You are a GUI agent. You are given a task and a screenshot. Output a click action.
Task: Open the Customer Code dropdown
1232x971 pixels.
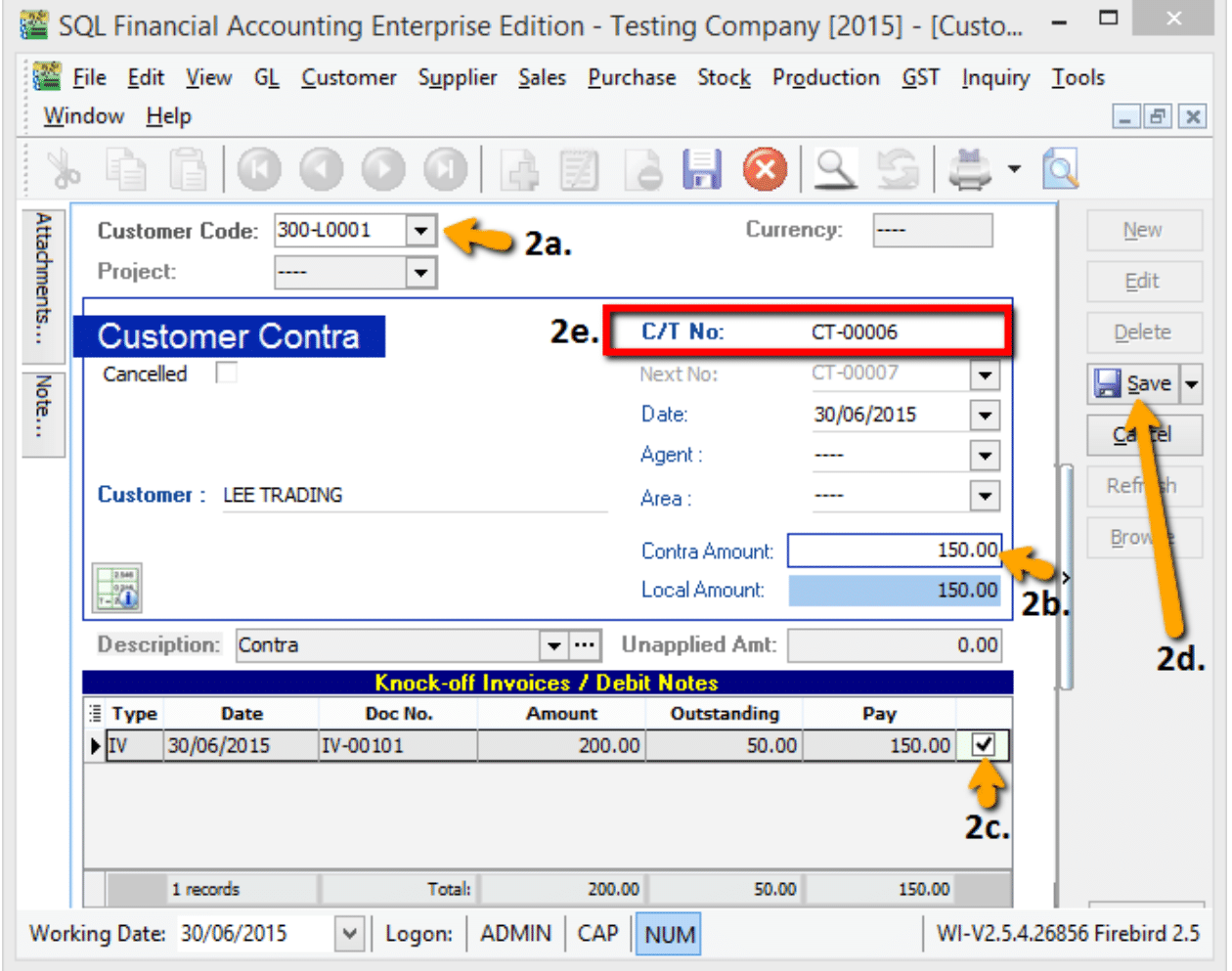[x=420, y=231]
